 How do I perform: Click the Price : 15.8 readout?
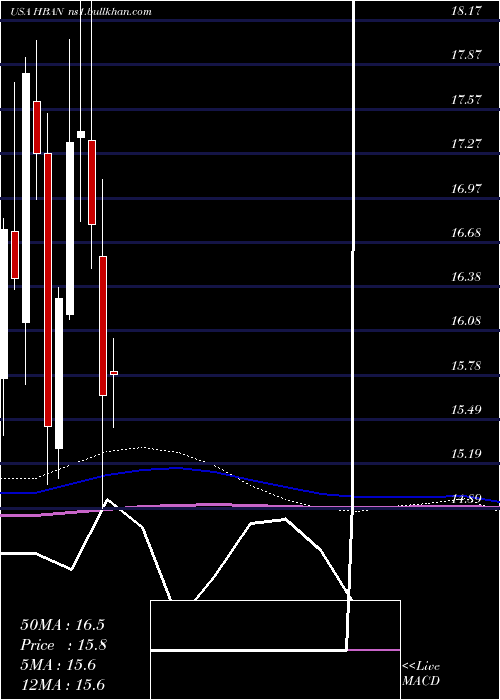[x=63, y=645]
